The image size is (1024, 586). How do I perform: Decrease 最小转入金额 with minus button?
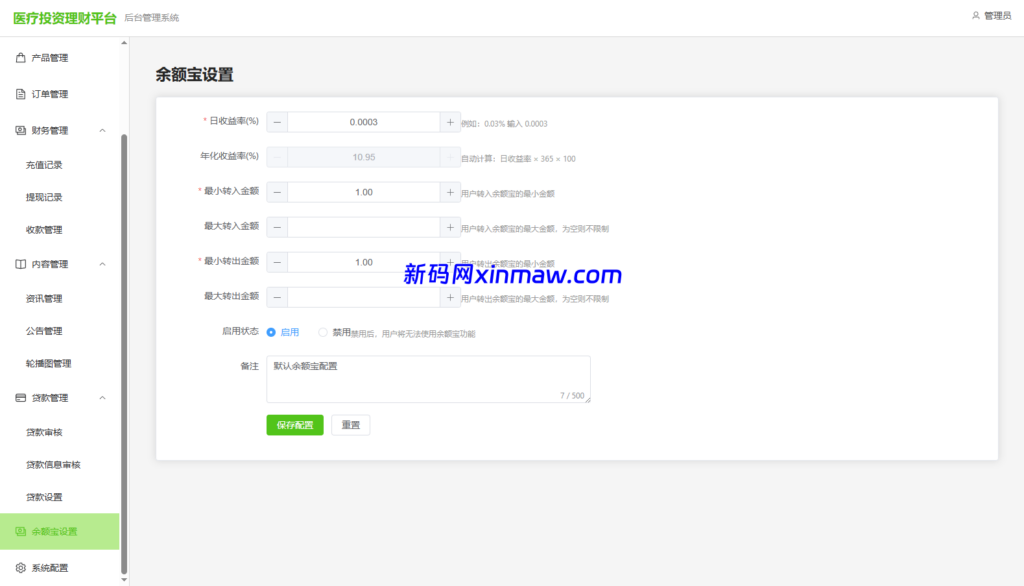tap(277, 192)
